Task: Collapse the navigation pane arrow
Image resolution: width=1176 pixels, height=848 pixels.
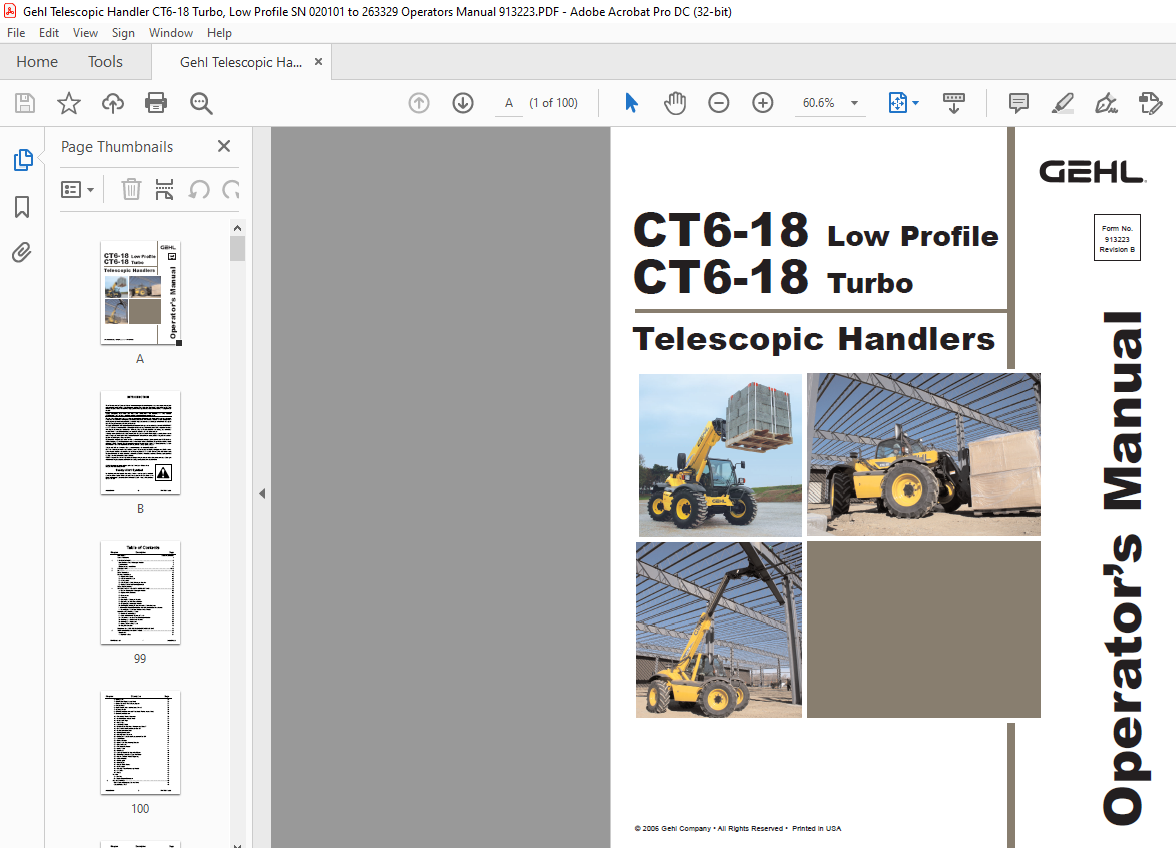Action: point(262,493)
